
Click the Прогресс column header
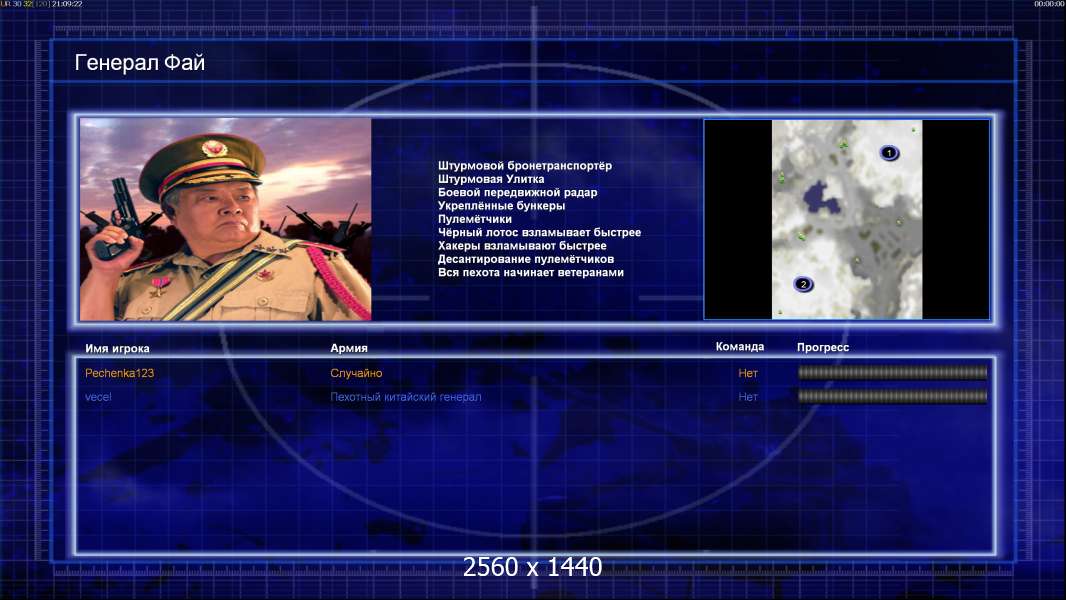tap(823, 347)
